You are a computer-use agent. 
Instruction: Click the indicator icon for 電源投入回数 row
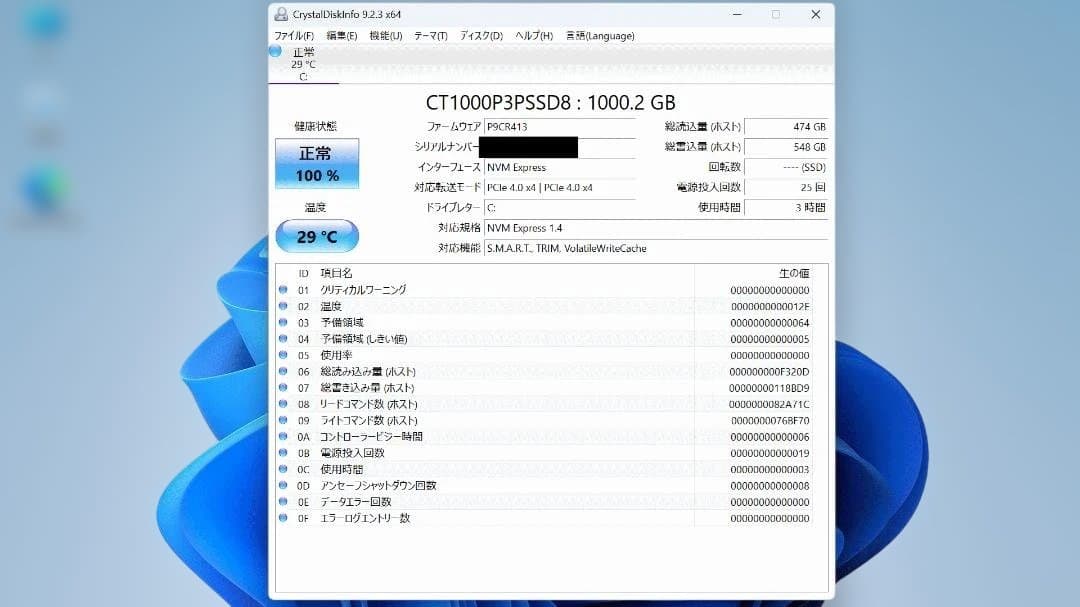(x=283, y=453)
